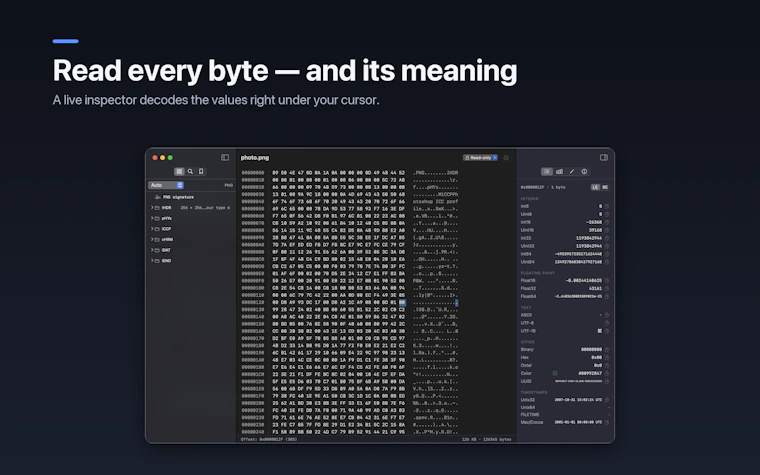Copy the Float64 value
The image size is (760, 475).
[607, 297]
